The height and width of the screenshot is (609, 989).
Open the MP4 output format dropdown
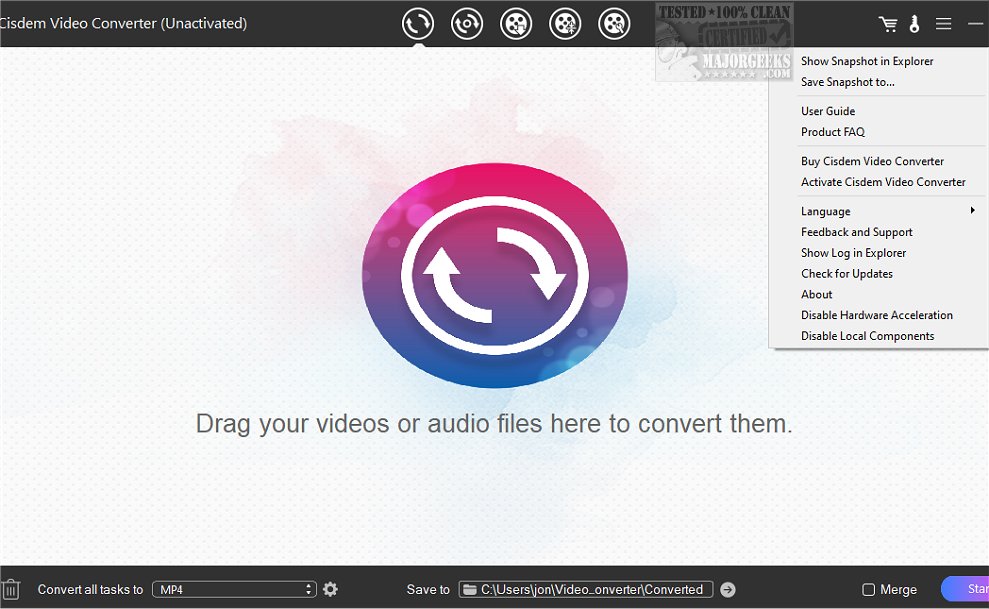234,589
